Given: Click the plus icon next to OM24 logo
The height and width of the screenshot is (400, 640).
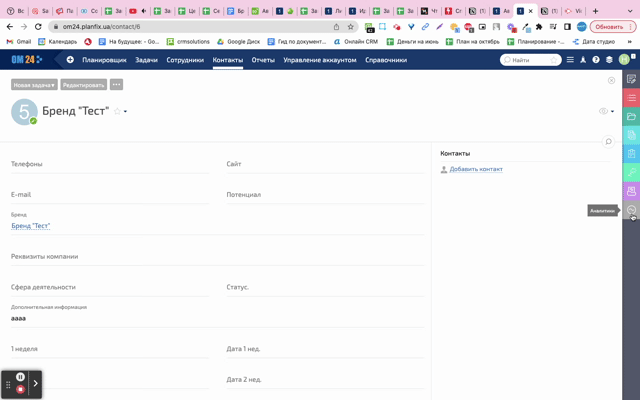Looking at the screenshot, I should coord(70,60).
